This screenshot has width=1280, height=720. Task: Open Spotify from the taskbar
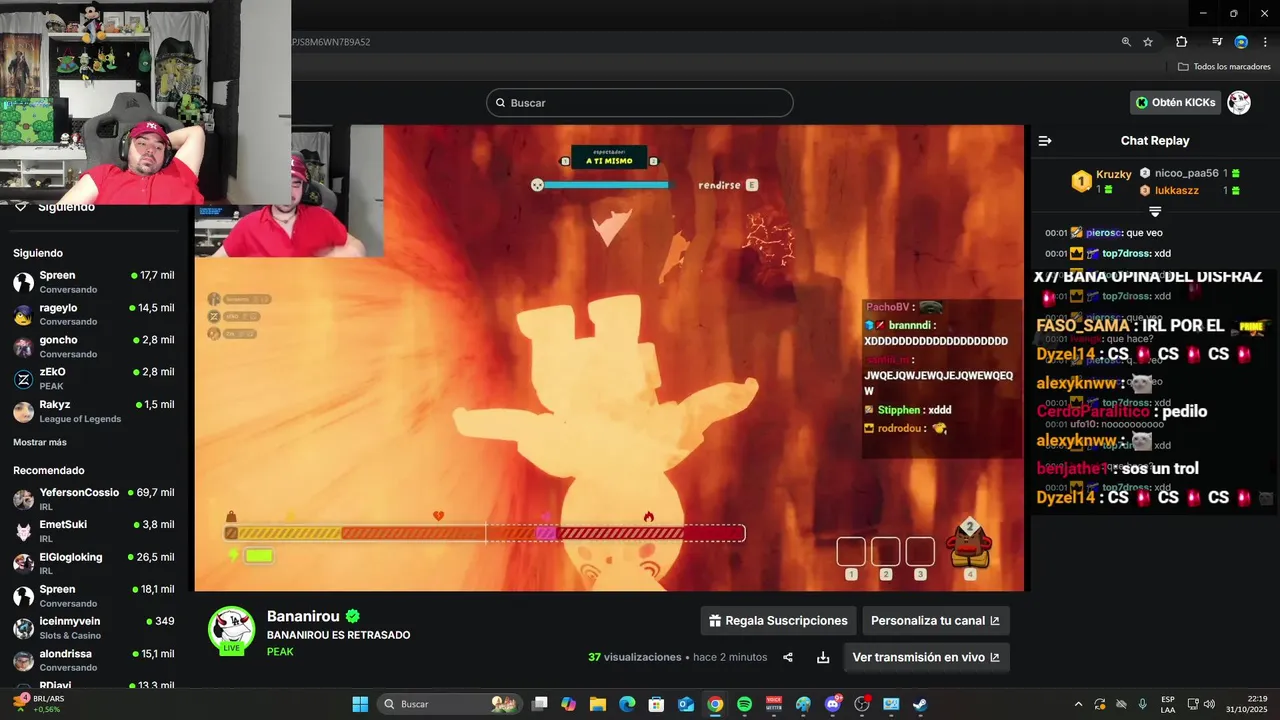pyautogui.click(x=744, y=704)
